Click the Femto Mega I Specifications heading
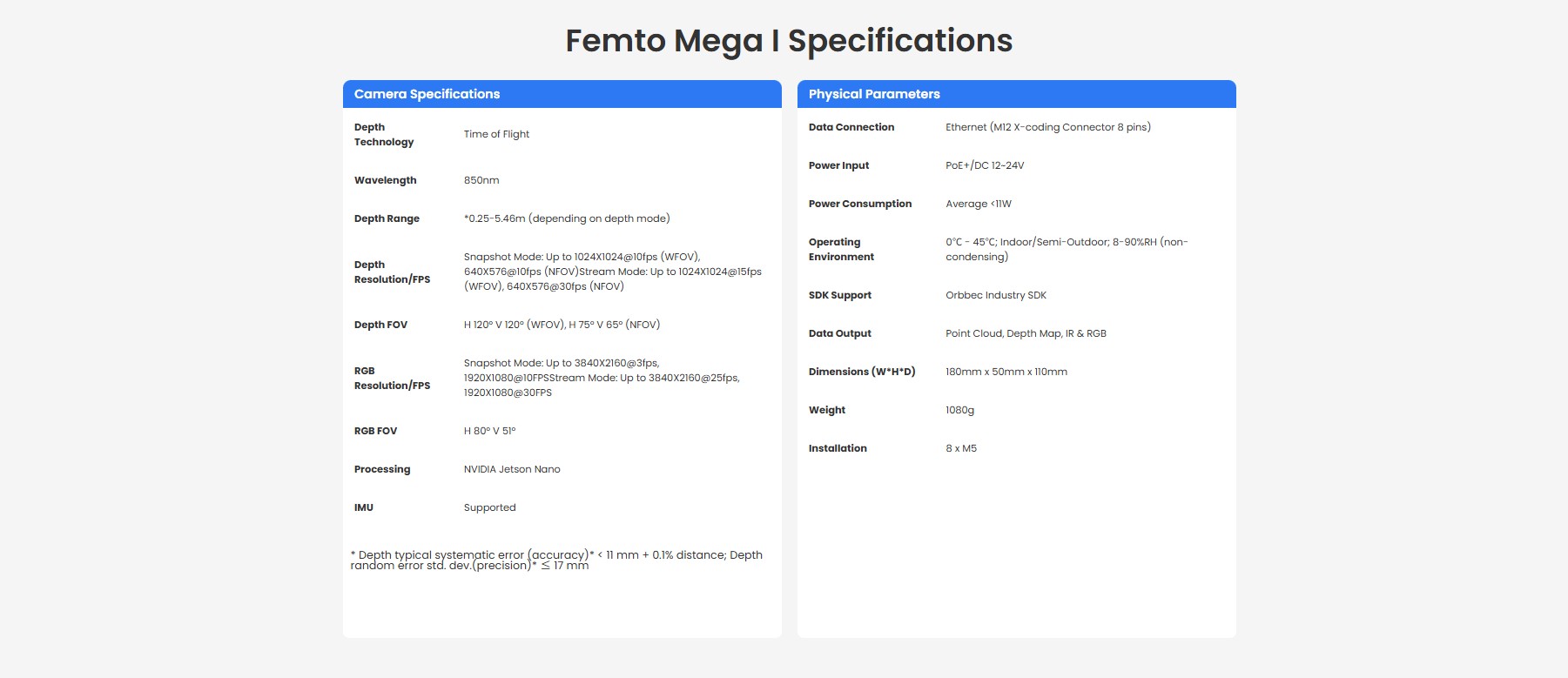The image size is (1568, 678). click(789, 41)
